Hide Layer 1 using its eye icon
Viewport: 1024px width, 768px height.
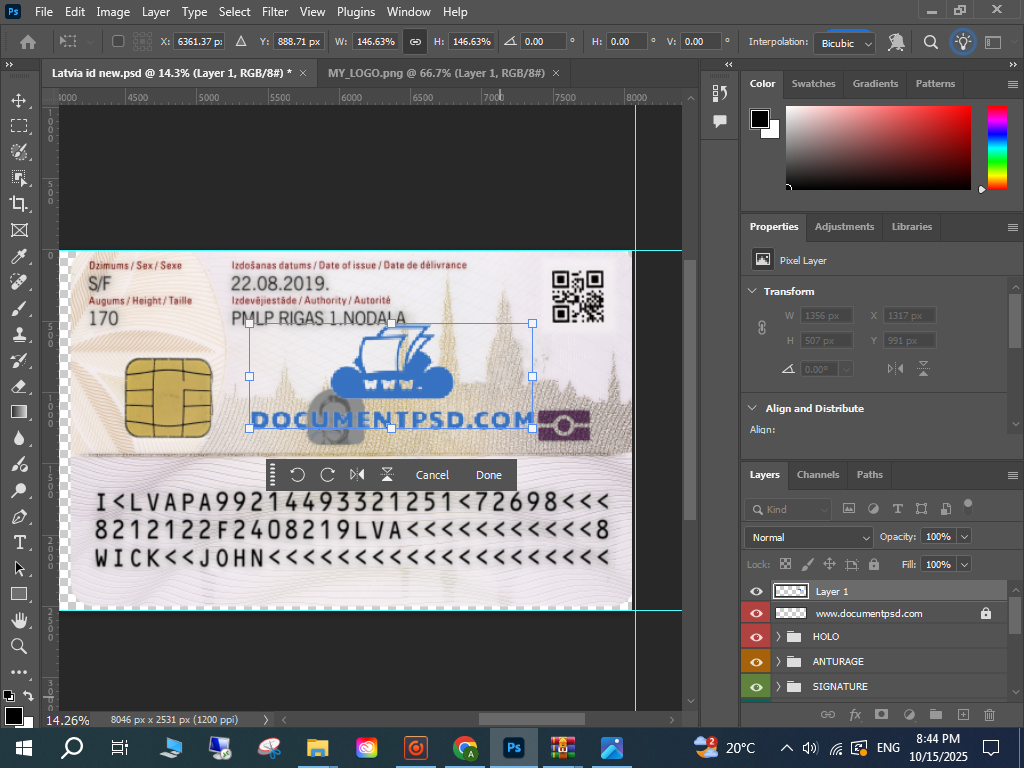(756, 592)
